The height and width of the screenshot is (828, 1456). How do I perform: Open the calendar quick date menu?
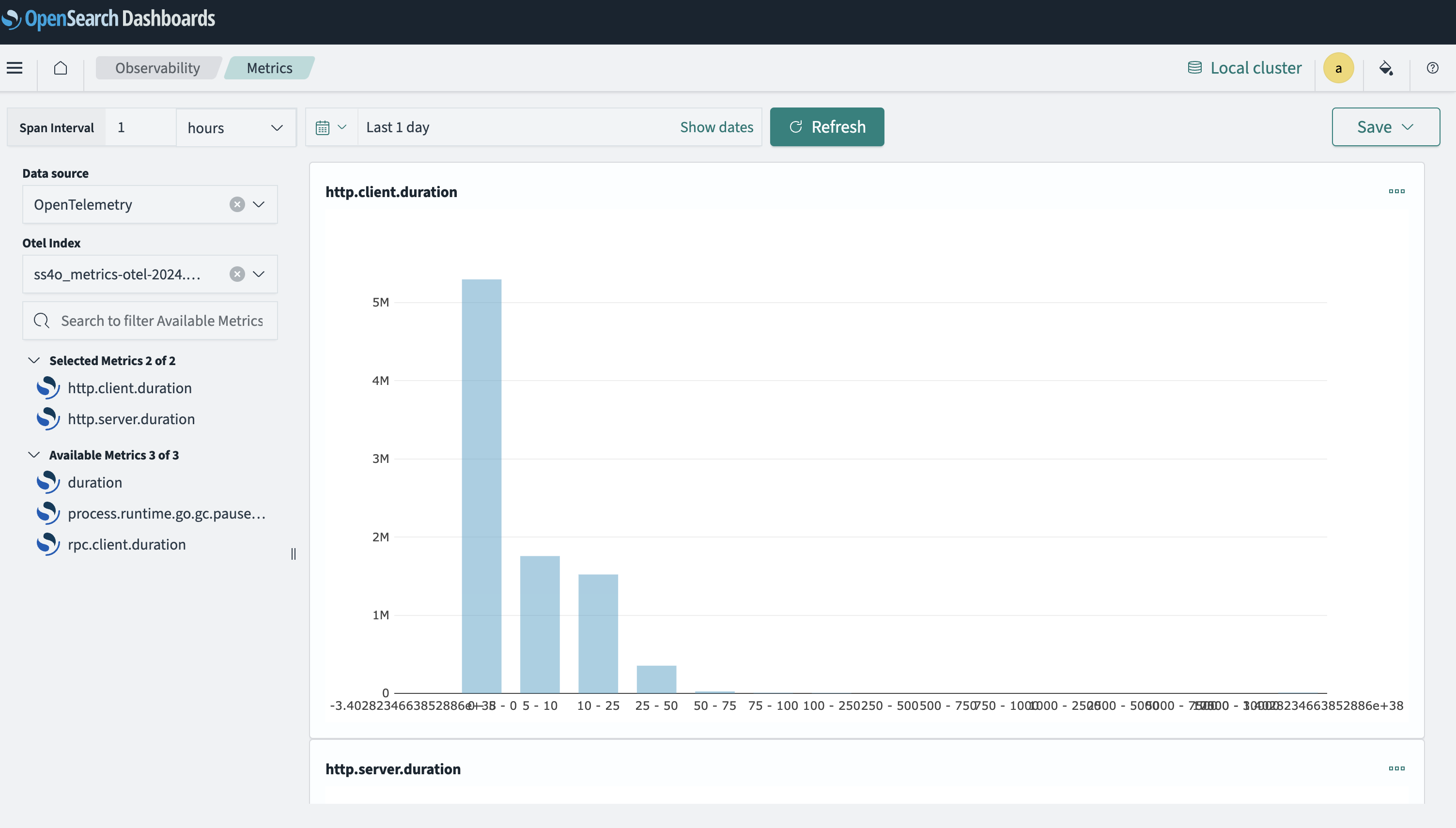point(331,127)
